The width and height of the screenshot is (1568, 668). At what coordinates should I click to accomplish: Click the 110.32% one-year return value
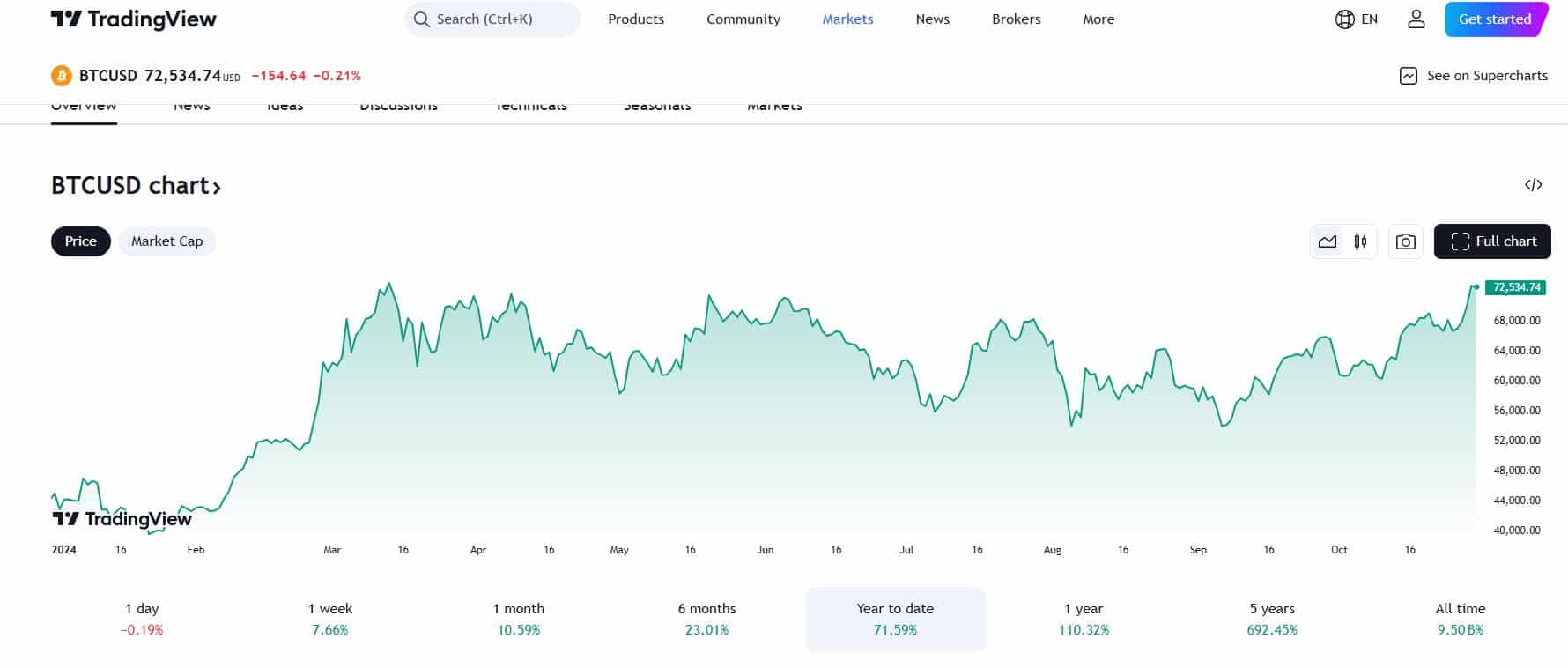tap(1084, 630)
